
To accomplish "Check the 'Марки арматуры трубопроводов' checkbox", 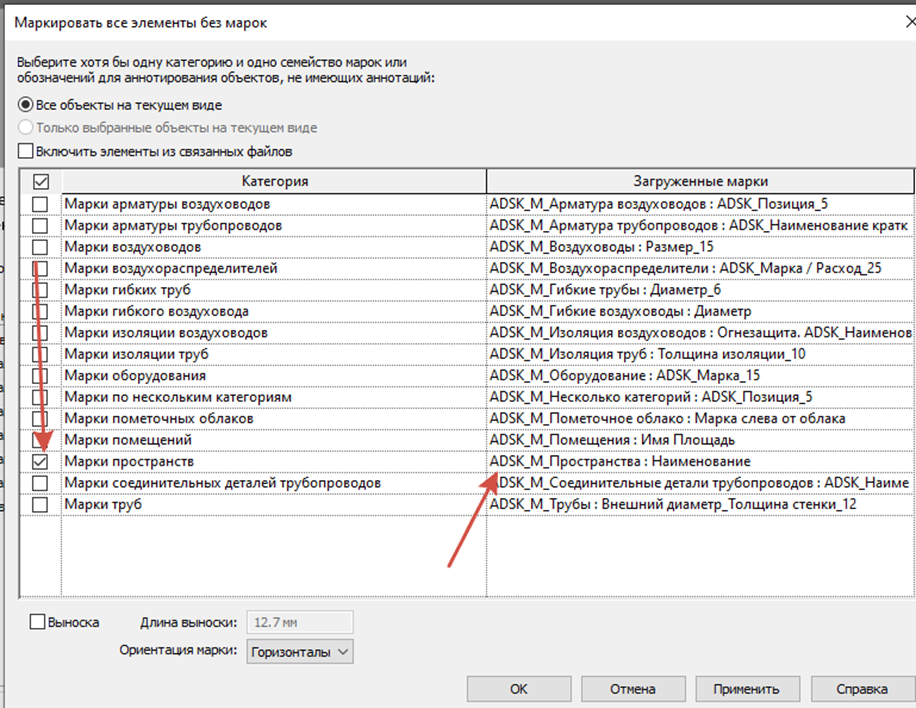I will pos(40,225).
